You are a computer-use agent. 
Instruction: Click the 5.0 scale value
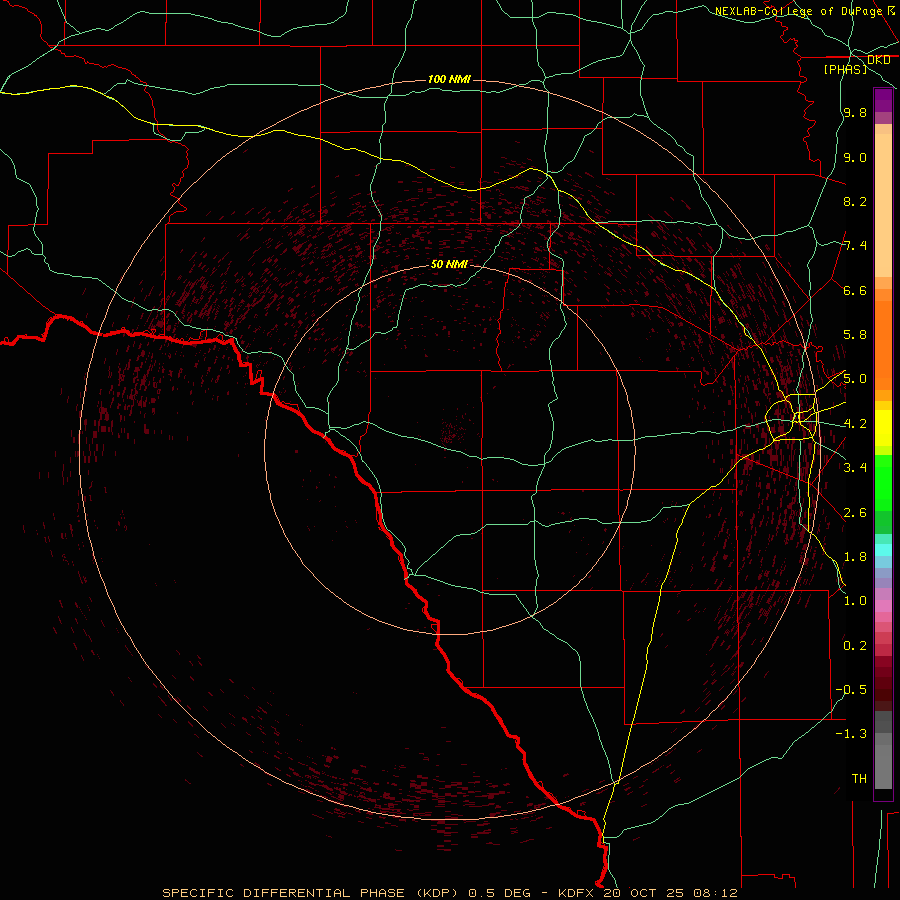(x=855, y=379)
